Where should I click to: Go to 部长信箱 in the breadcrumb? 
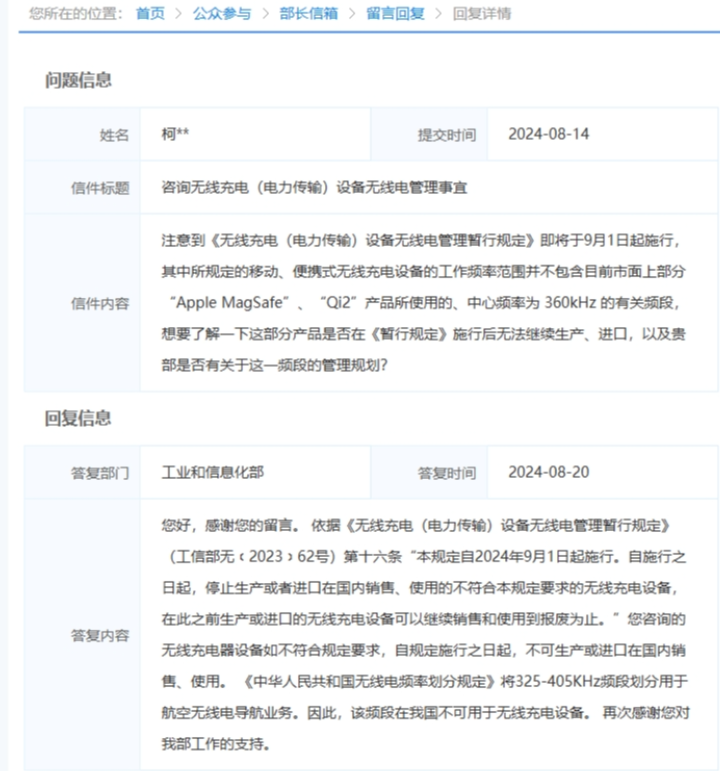pos(308,13)
